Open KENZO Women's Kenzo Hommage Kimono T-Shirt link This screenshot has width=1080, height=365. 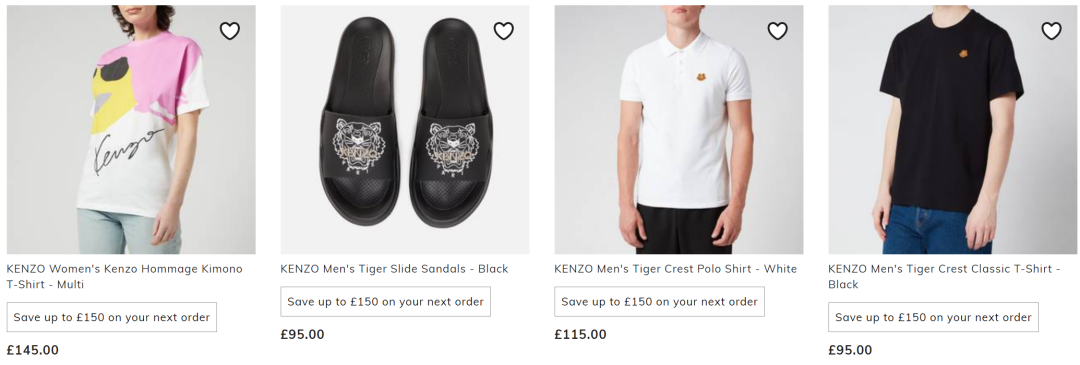click(125, 276)
